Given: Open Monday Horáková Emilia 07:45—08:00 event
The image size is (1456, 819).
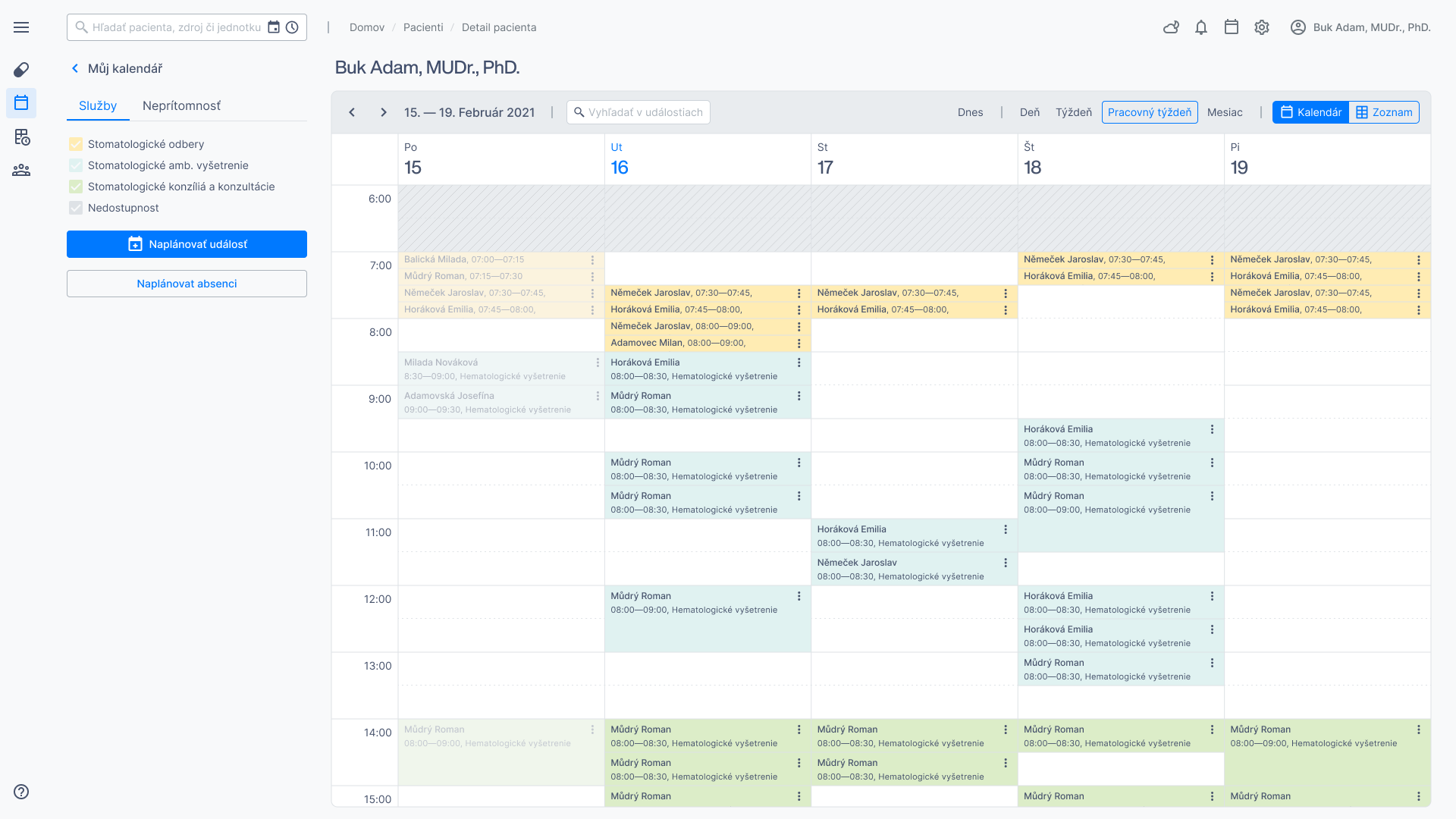Looking at the screenshot, I should pyautogui.click(x=500, y=310).
